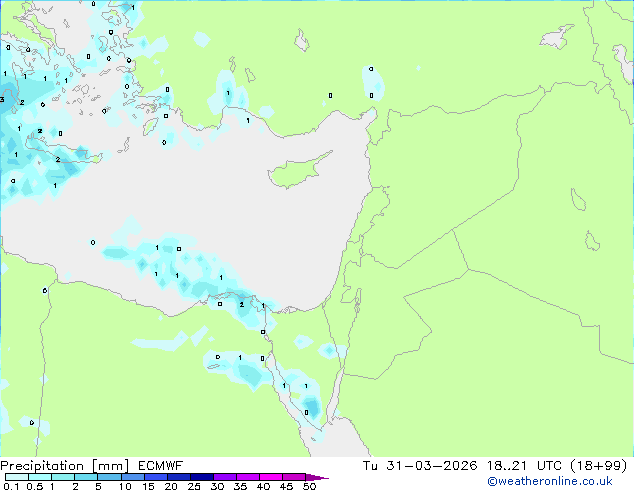The image size is (634, 490).
Task: Pick the 35–40 mm purple legend swatch
Action: click(247, 477)
